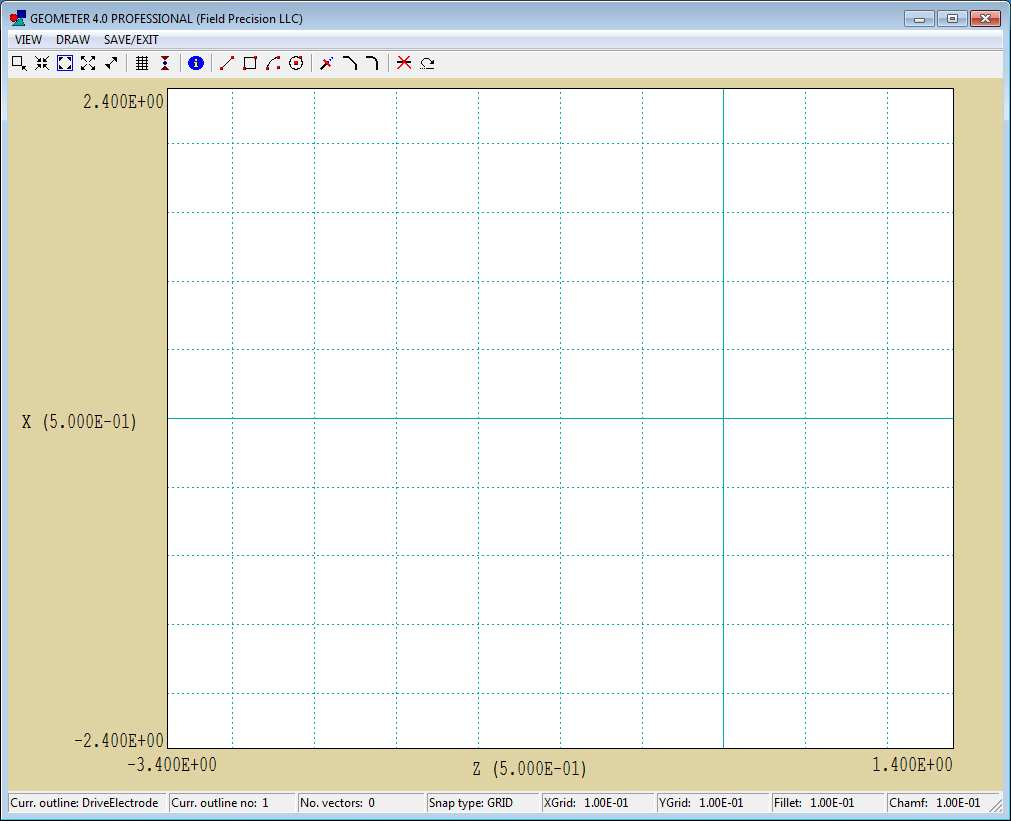Click the undo last vector icon
Image resolution: width=1011 pixels, height=821 pixels.
(427, 63)
